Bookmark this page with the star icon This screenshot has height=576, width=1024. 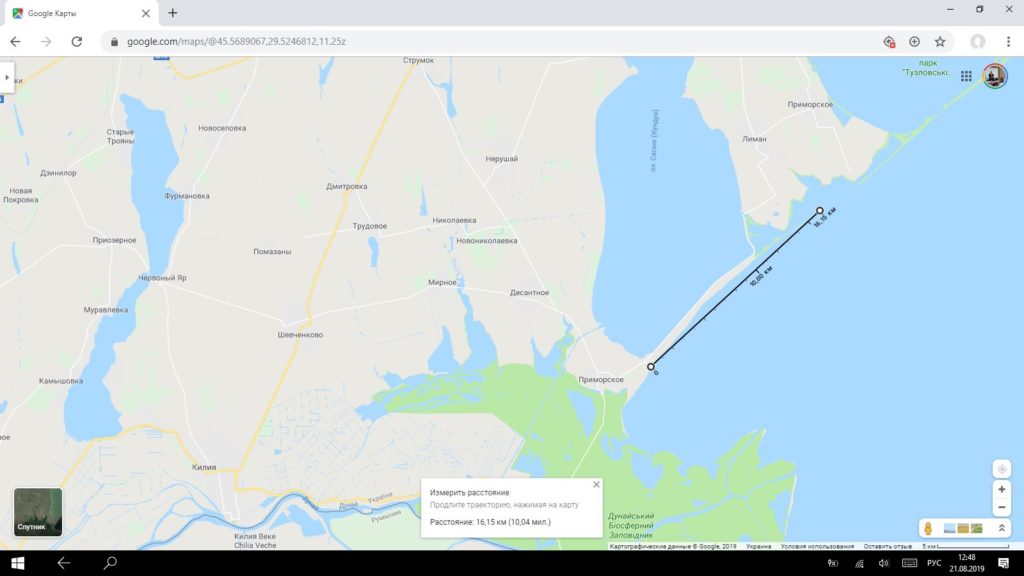(x=940, y=42)
